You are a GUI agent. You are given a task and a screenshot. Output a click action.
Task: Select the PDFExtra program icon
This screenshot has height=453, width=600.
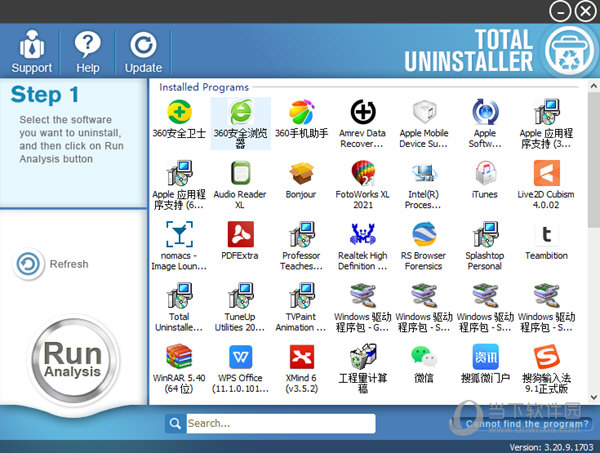point(240,234)
